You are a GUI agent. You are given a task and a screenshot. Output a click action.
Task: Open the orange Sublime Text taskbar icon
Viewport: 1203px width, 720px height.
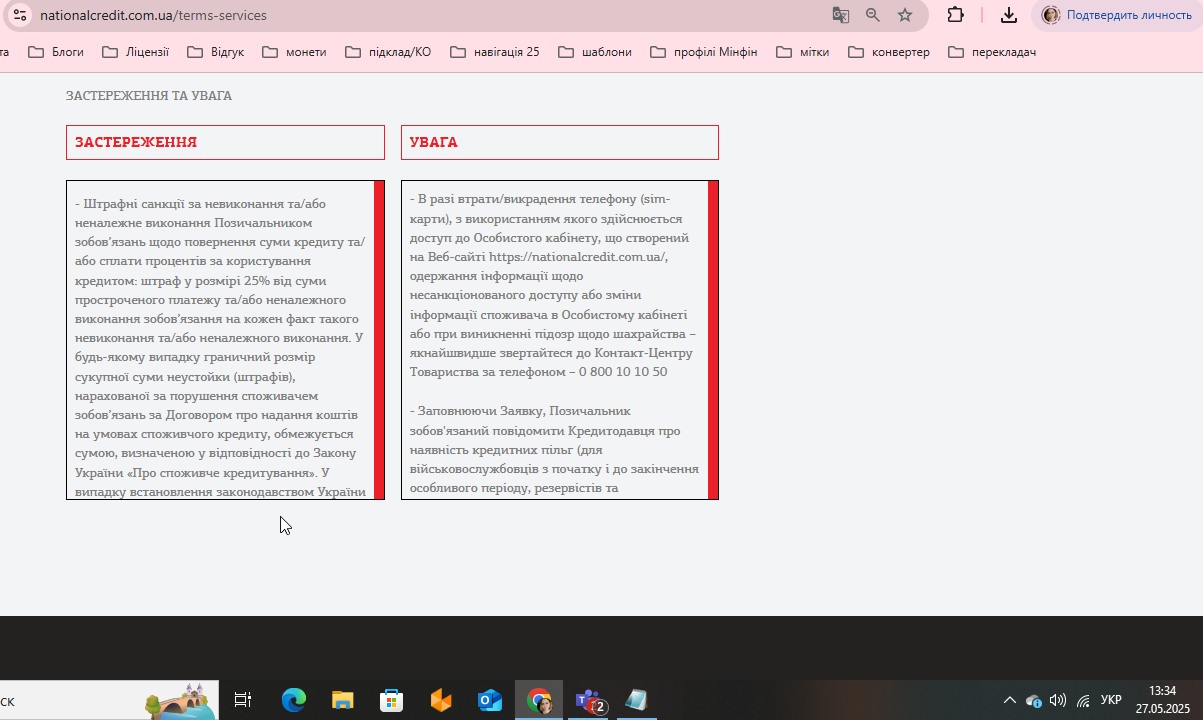[441, 701]
